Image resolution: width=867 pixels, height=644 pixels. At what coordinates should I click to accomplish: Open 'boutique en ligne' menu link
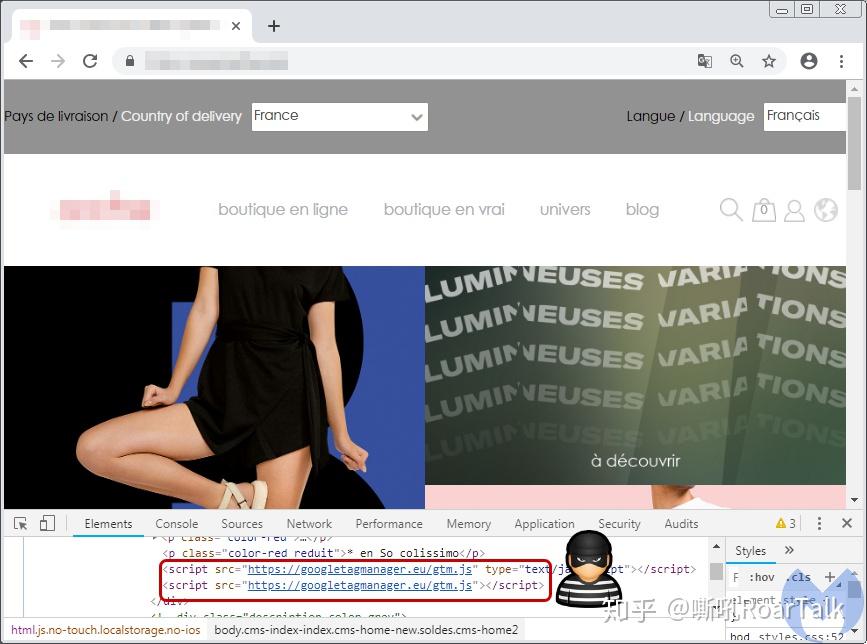coord(283,210)
